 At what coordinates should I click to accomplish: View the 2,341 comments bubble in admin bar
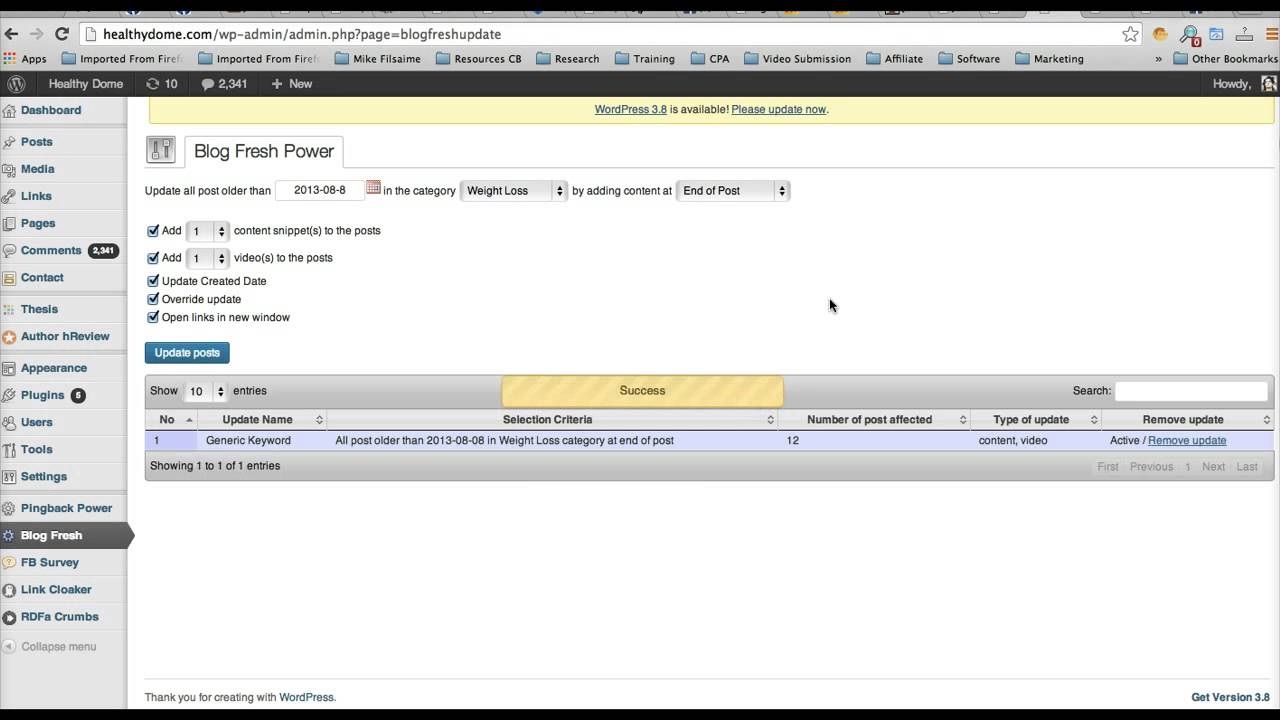pos(224,84)
